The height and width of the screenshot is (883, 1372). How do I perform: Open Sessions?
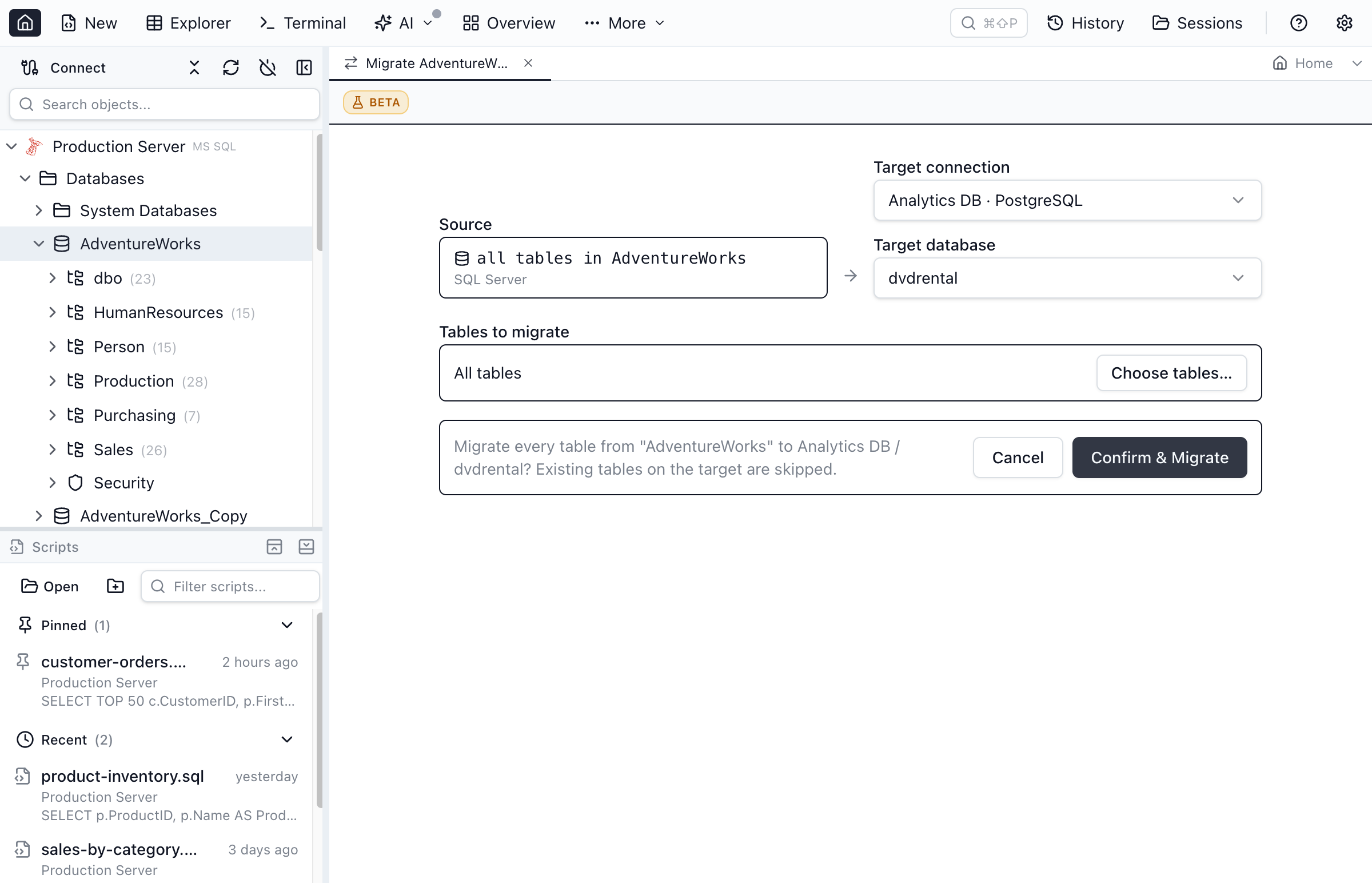click(1197, 23)
